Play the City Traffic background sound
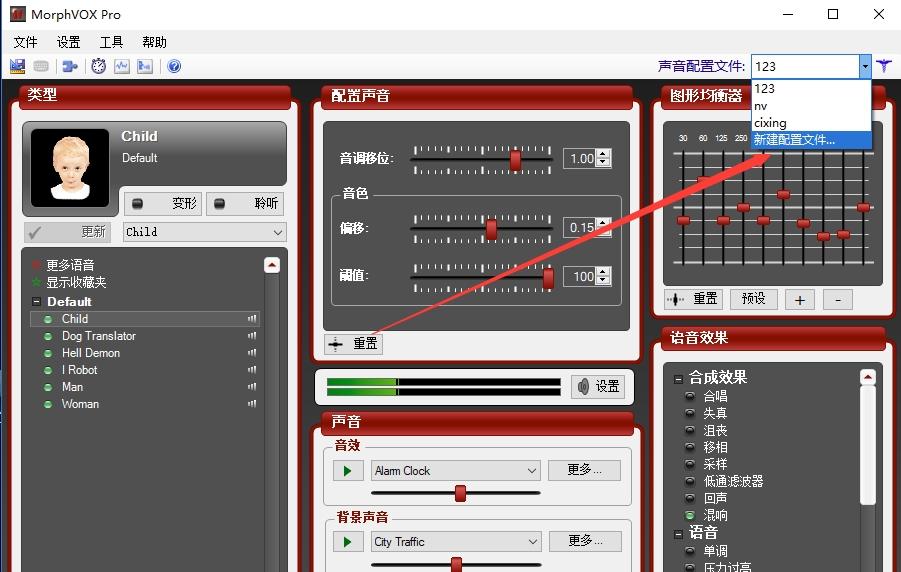This screenshot has height=572, width=901. pyautogui.click(x=347, y=541)
